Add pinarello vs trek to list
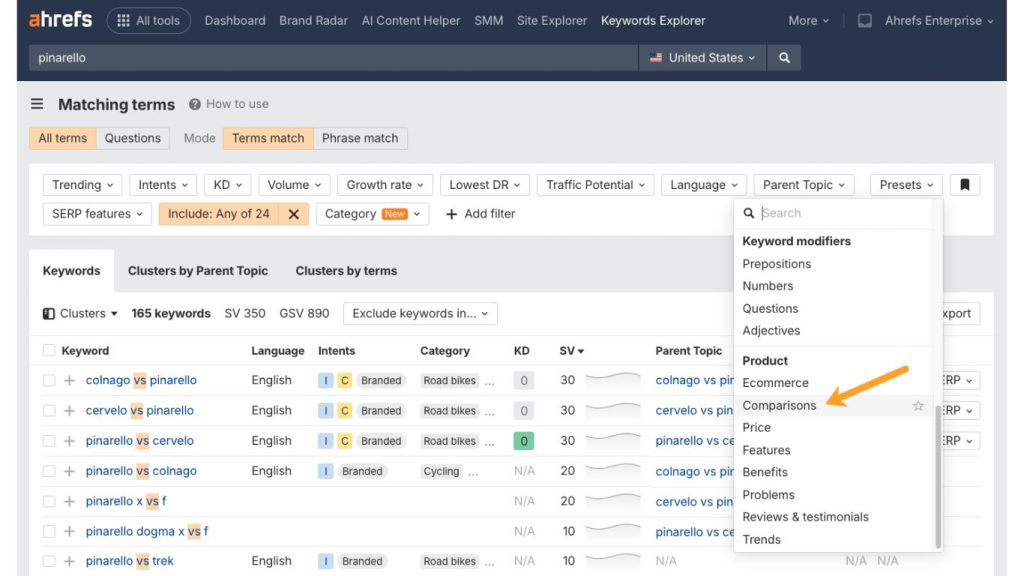1024x576 pixels. tap(69, 561)
